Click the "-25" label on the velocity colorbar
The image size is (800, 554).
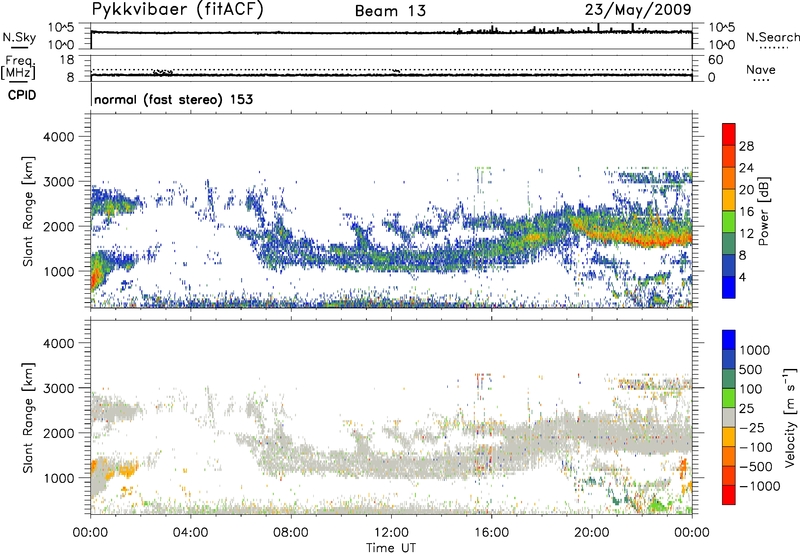click(x=751, y=428)
